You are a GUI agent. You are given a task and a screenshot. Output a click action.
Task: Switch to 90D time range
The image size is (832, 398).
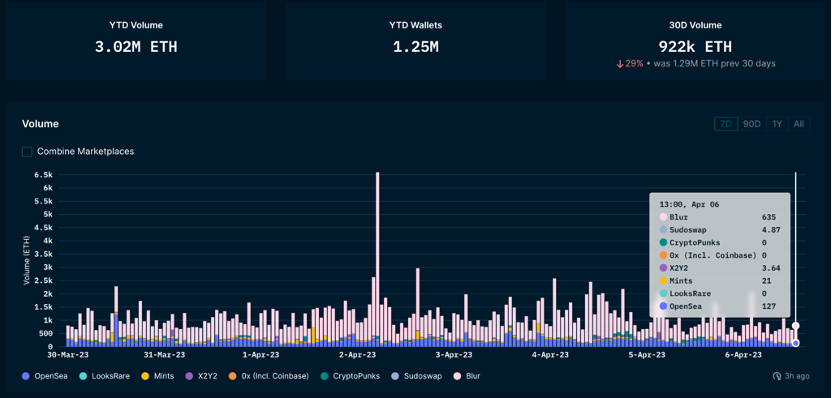751,124
